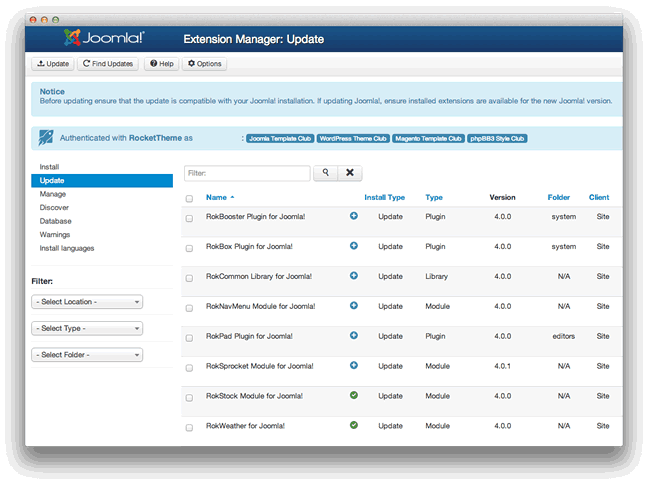Click the RokStock Module for Joomla! name
This screenshot has width=648, height=485.
click(254, 396)
